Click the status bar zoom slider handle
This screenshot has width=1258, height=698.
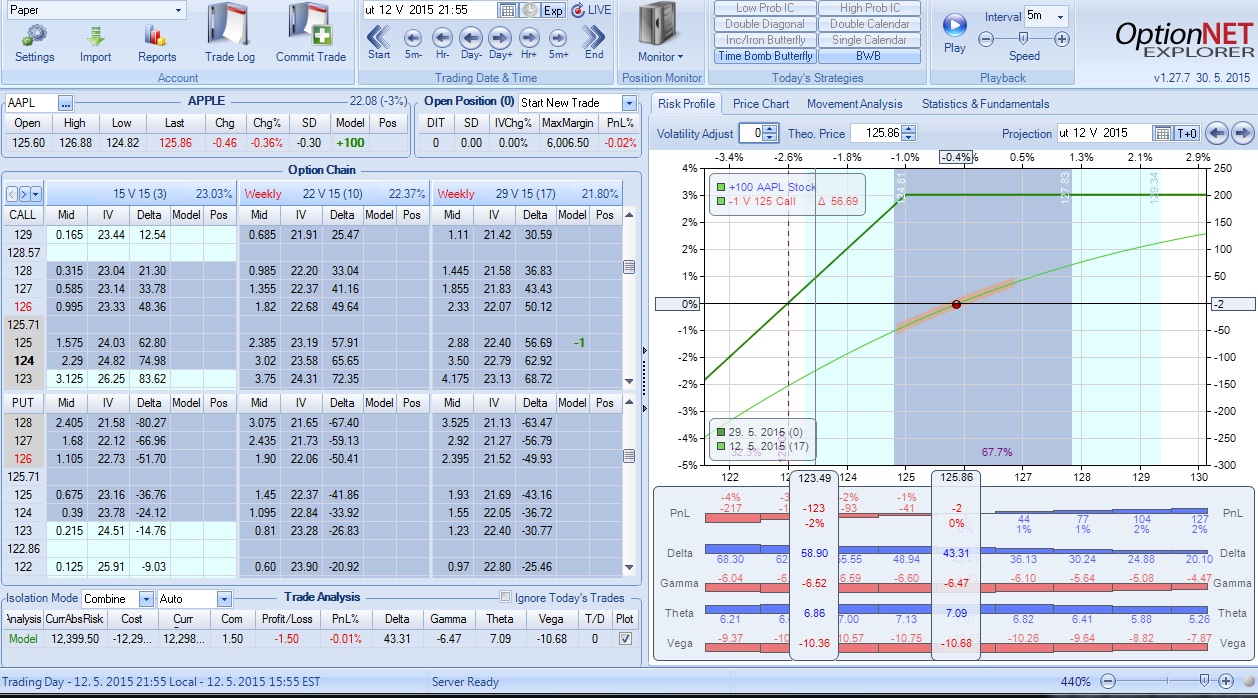pos(1204,682)
